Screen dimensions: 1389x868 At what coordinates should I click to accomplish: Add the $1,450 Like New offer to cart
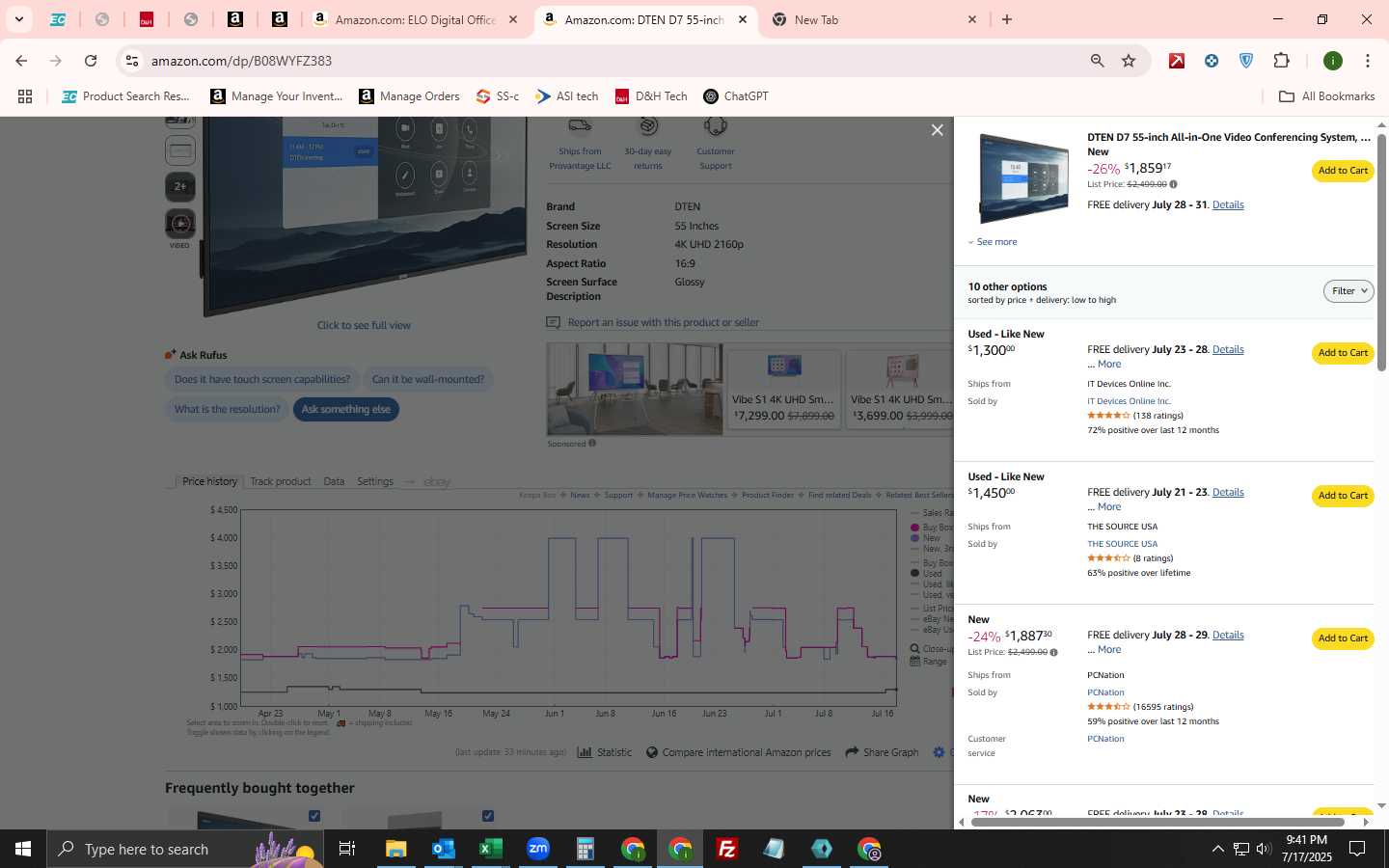1343,496
